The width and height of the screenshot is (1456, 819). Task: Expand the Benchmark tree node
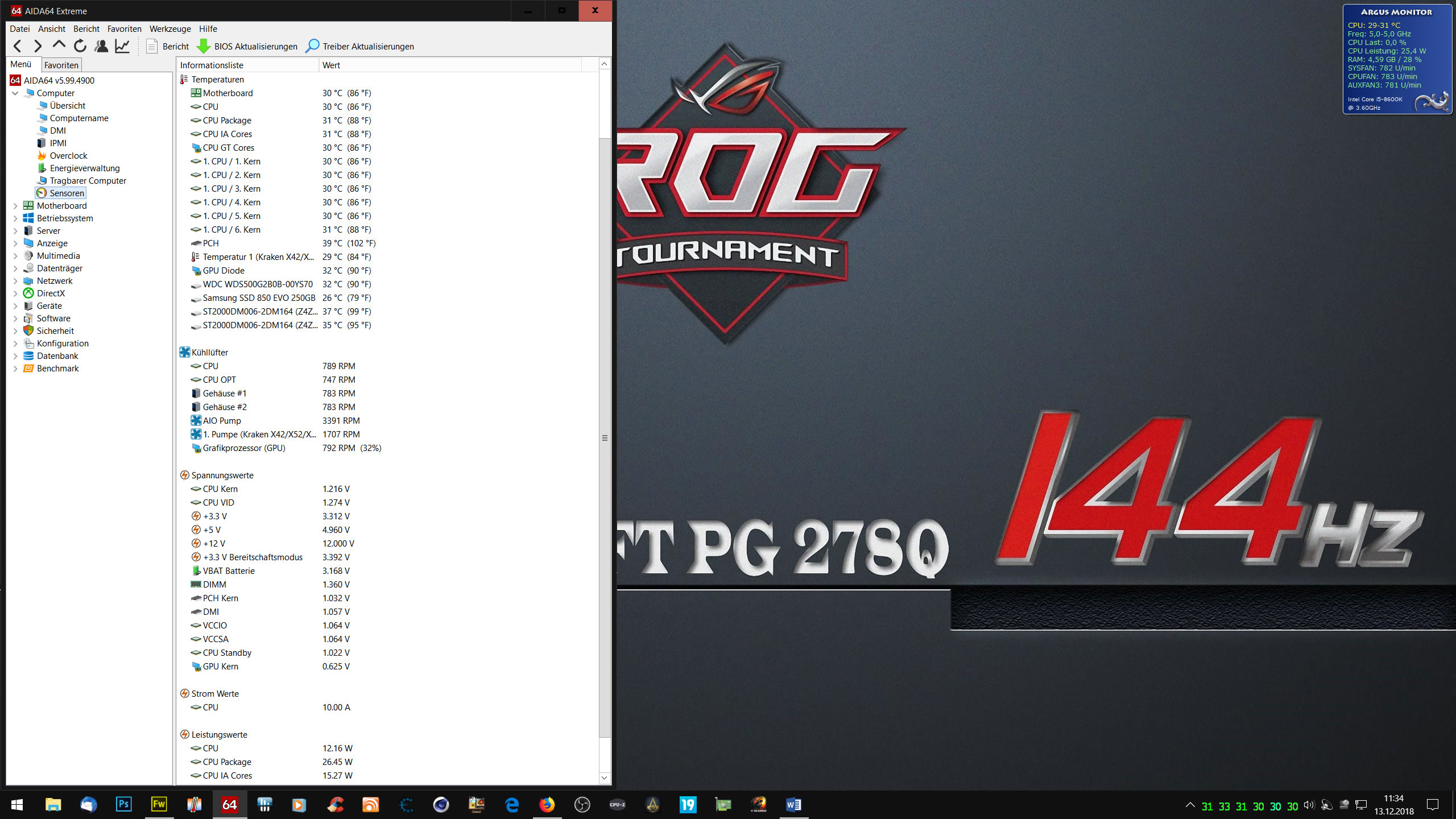[15, 369]
